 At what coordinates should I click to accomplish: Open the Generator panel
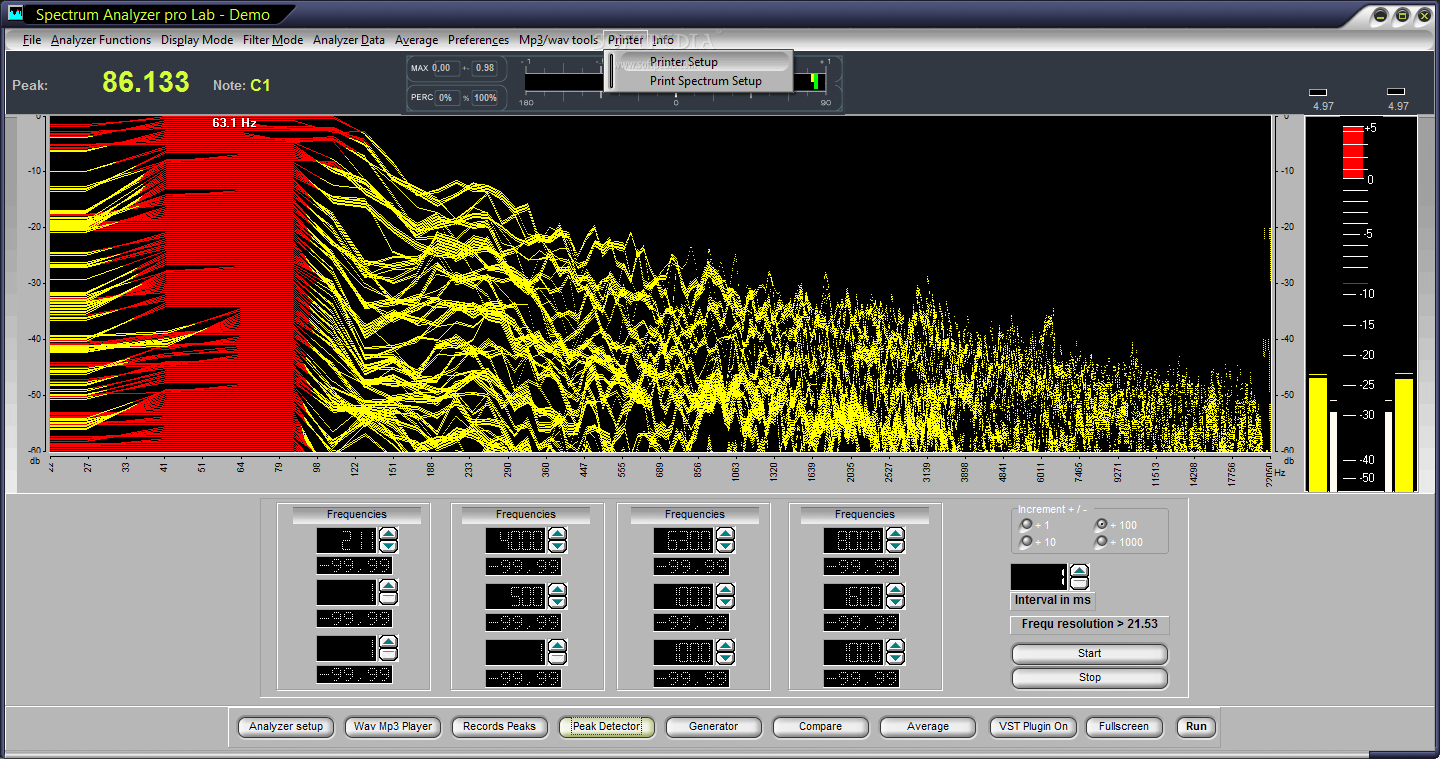click(713, 727)
